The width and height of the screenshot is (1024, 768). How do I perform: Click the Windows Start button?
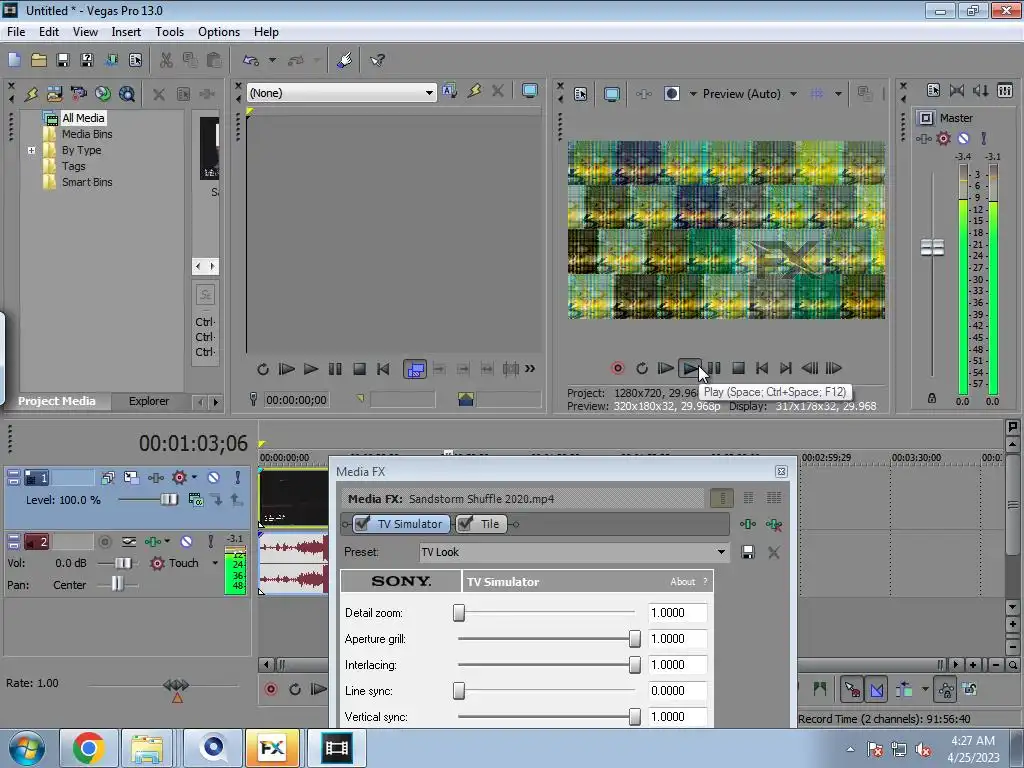pyautogui.click(x=26, y=748)
